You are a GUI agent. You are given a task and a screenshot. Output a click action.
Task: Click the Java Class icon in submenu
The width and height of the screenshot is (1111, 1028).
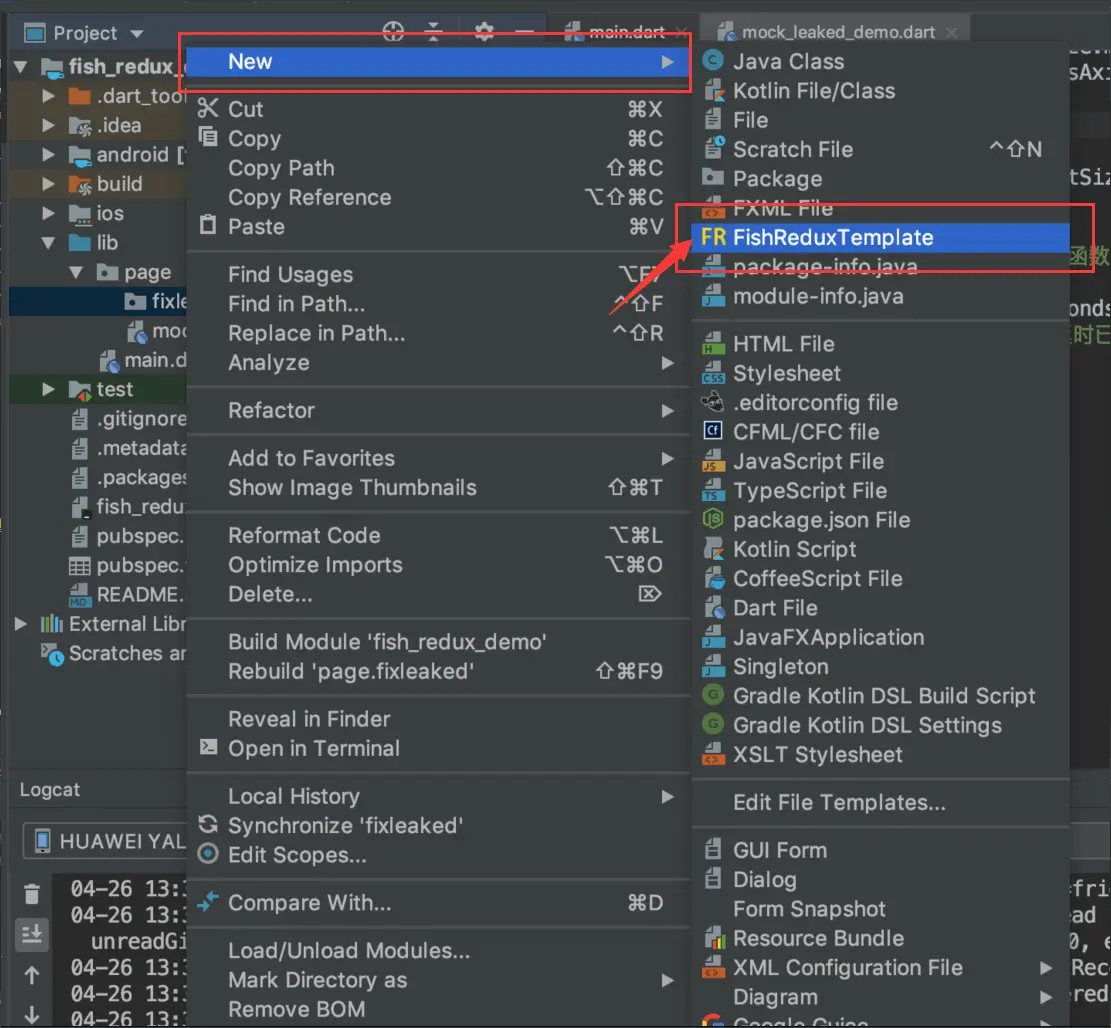[713, 61]
